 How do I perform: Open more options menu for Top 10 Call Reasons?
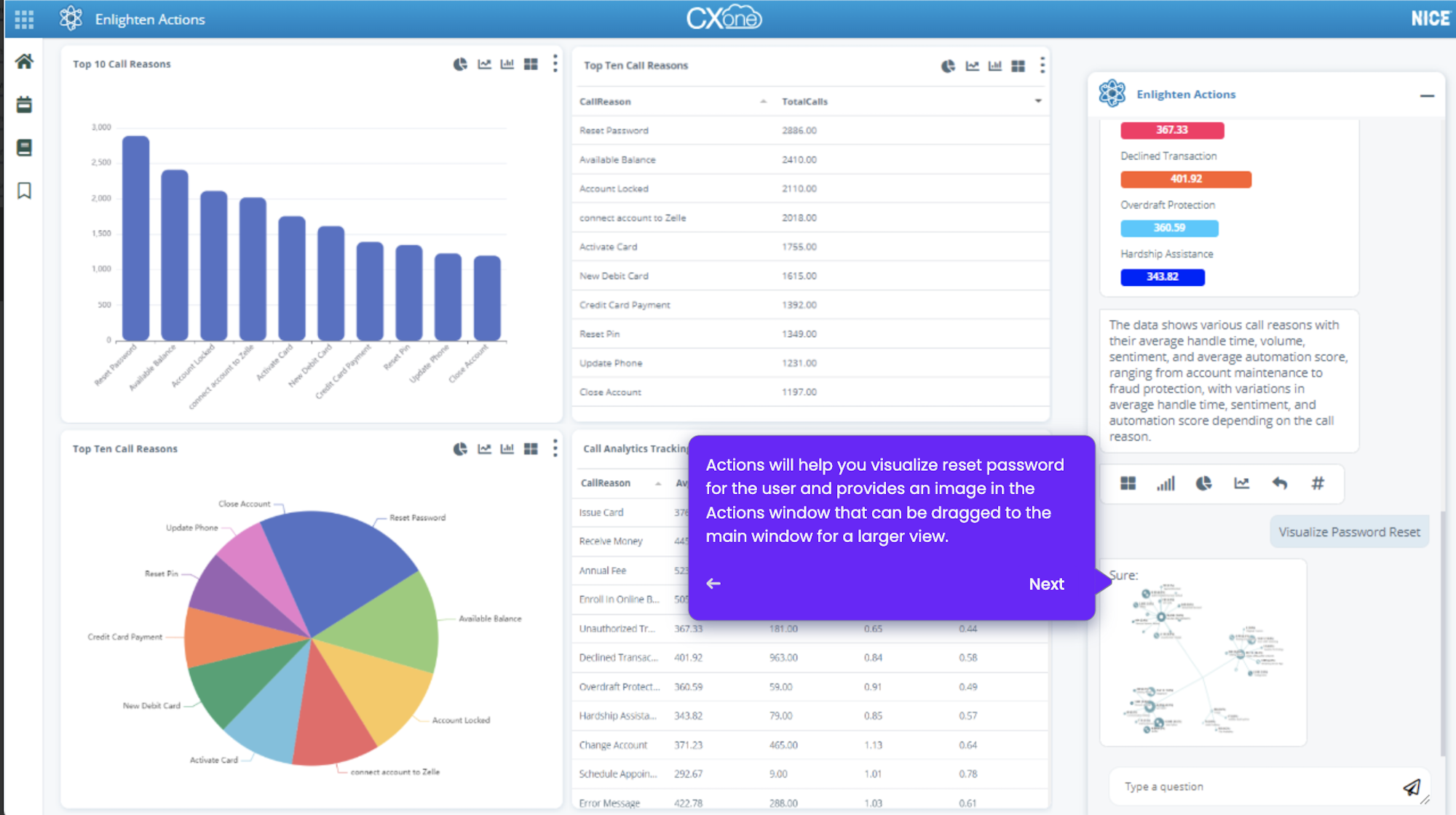click(555, 63)
